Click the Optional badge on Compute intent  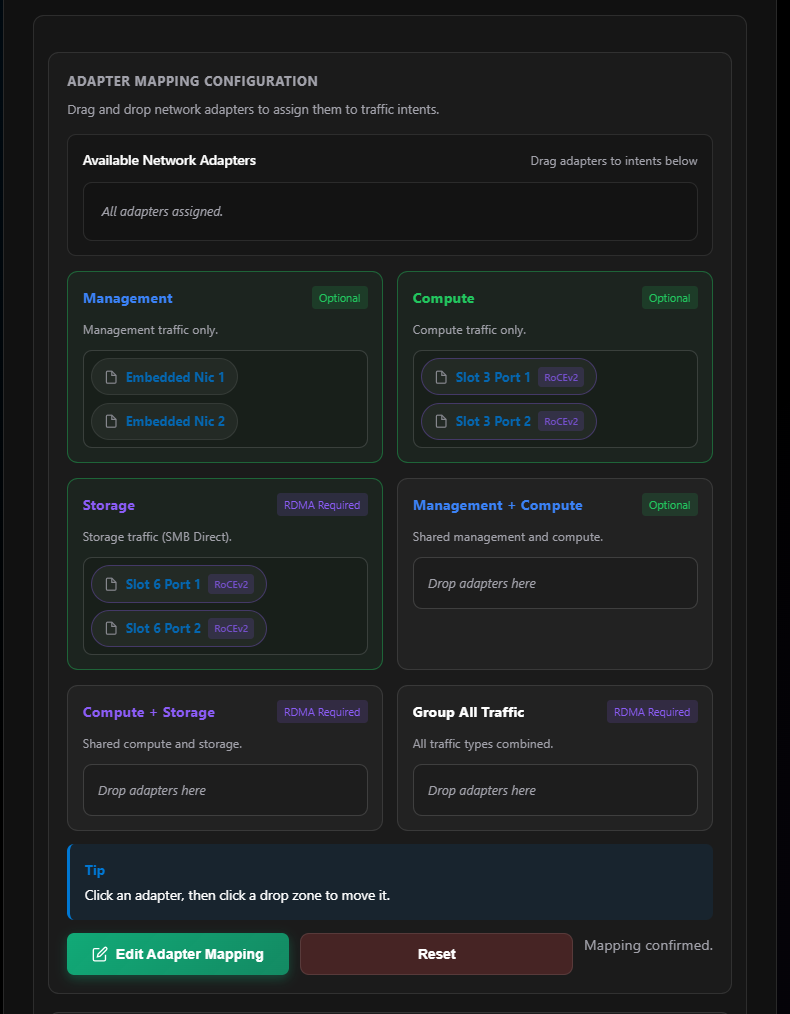coord(669,298)
